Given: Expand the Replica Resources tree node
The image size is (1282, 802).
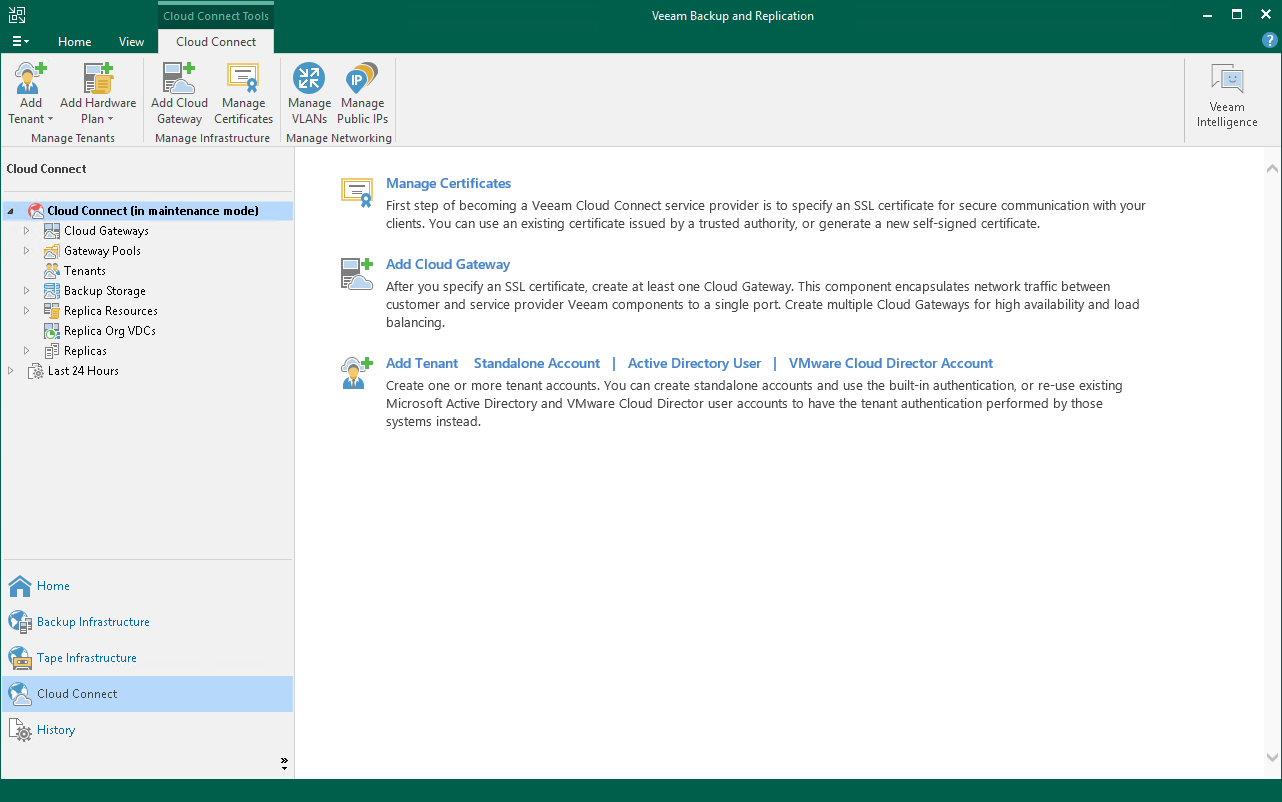Looking at the screenshot, I should pyautogui.click(x=27, y=311).
